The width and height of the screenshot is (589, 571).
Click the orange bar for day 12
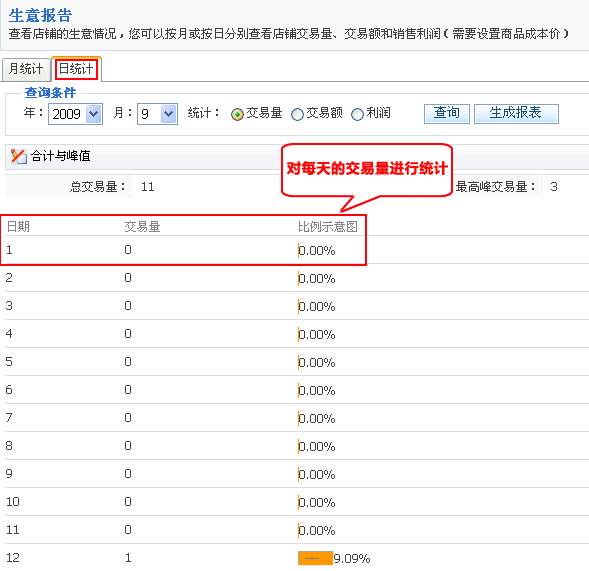[x=316, y=558]
